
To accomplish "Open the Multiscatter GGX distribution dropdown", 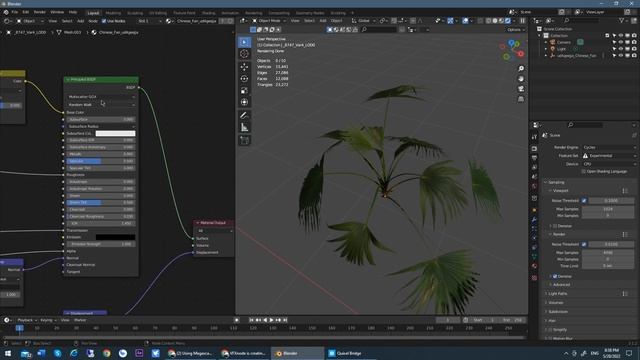I will 101,97.
